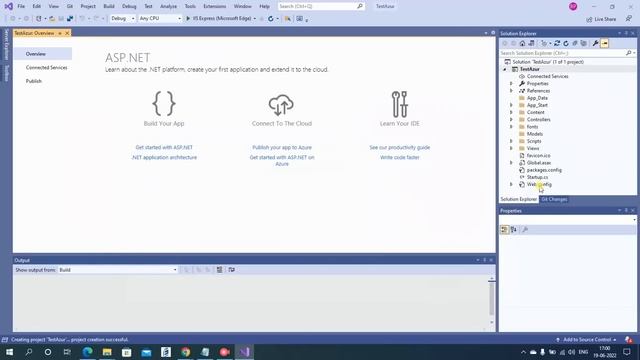Open the Any CPU platform dropdown

160,18
